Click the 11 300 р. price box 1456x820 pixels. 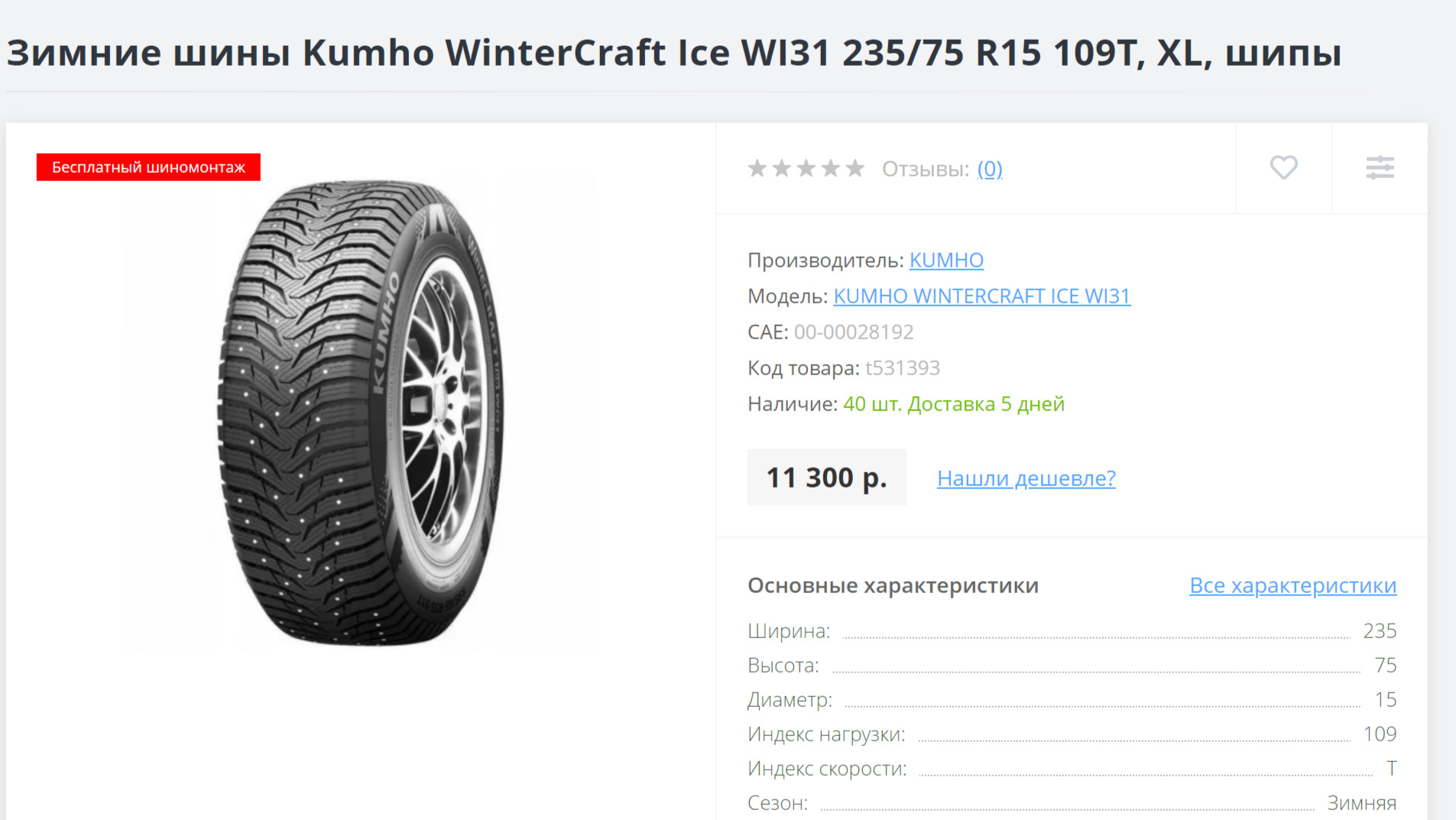click(826, 478)
